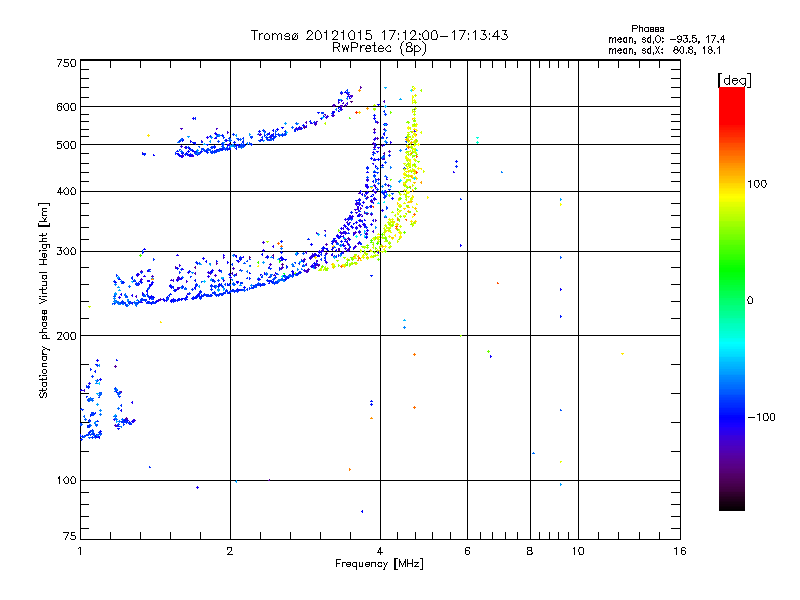
Task: Click the phase colorbar gradient
Action: pos(732,298)
